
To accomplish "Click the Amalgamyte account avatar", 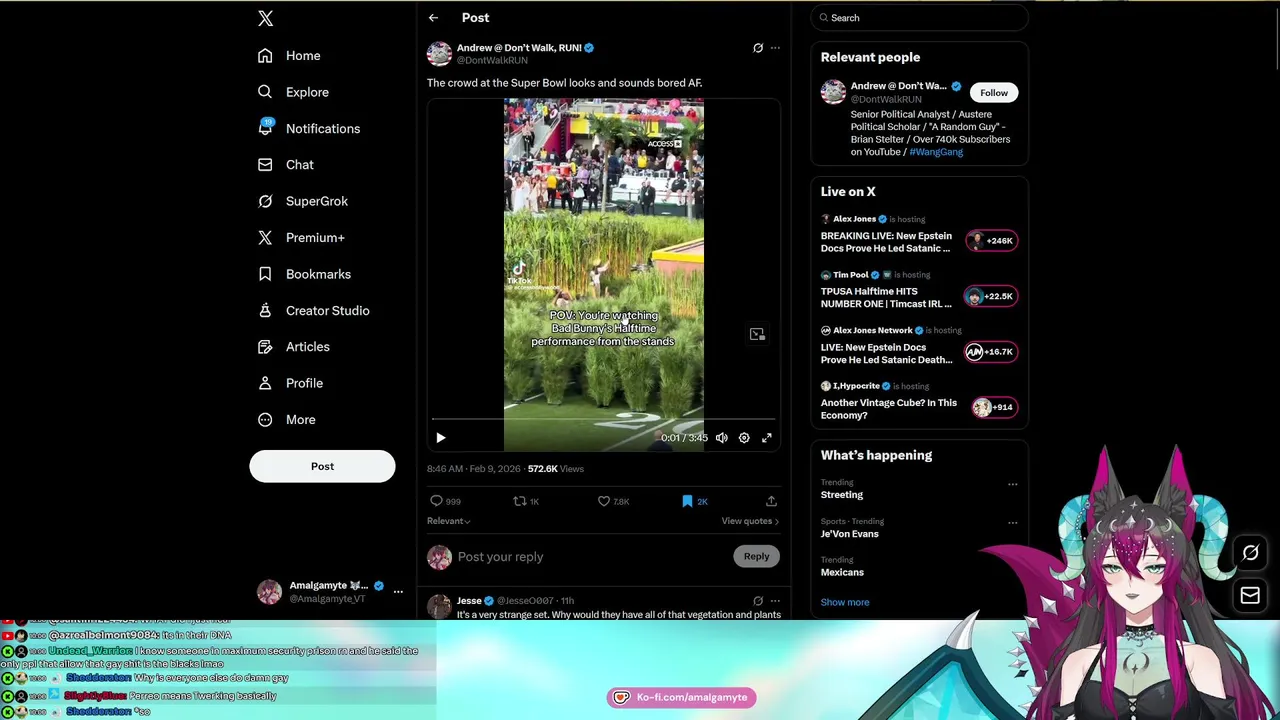I will tap(269, 592).
